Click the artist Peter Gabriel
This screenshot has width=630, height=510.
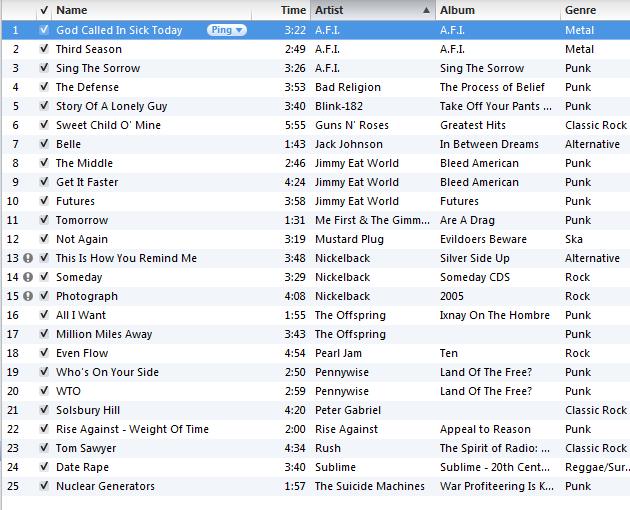[348, 410]
